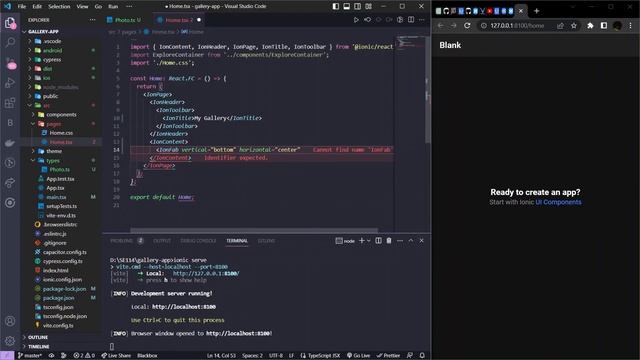
Task: Click the Prettier status bar button
Action: point(388,356)
